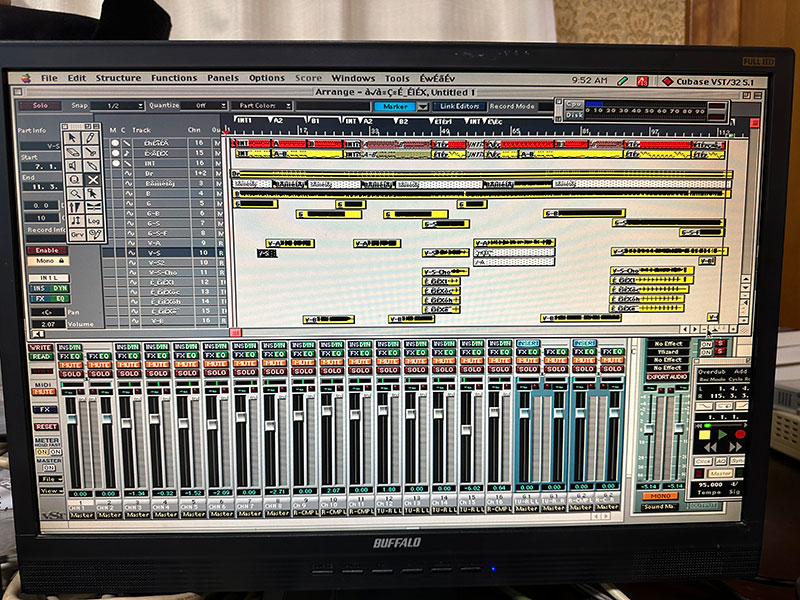800x600 pixels.
Task: Open the Structure menu
Action: click(x=118, y=78)
